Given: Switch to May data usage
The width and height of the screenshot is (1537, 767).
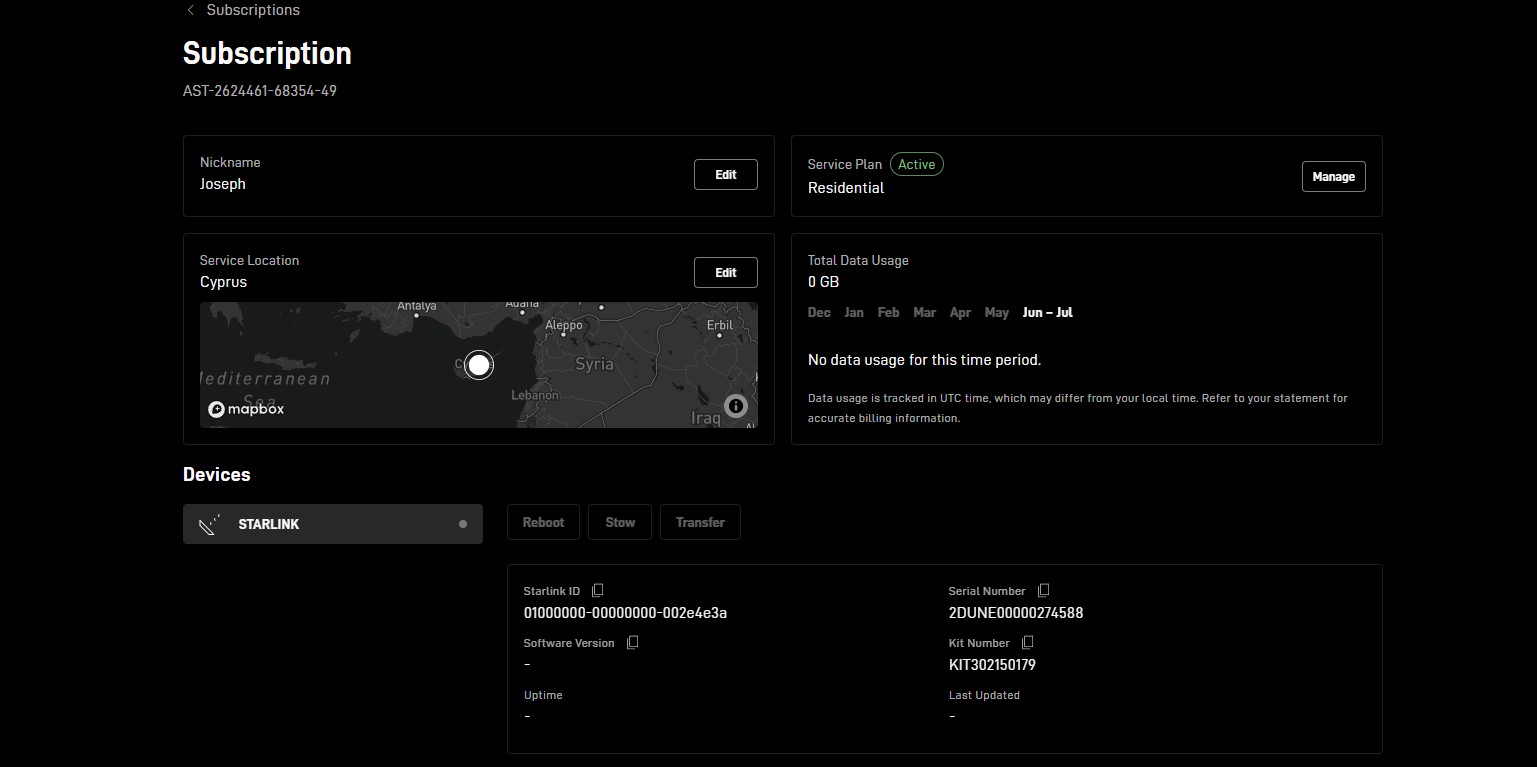Looking at the screenshot, I should 996,313.
